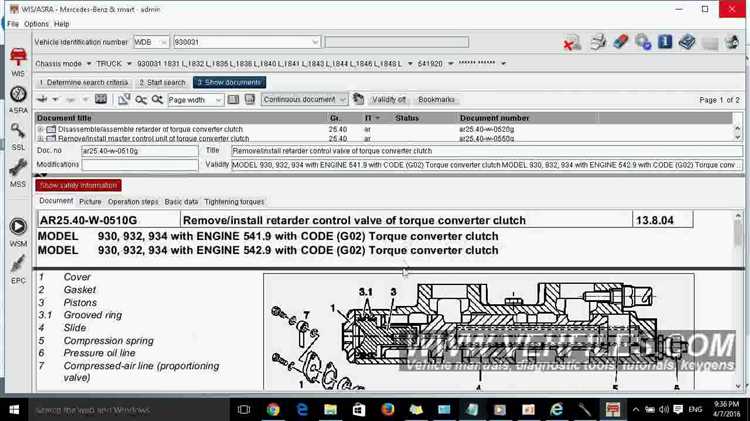Click the Windows Start button
The height and width of the screenshot is (421, 750).
click(14, 410)
